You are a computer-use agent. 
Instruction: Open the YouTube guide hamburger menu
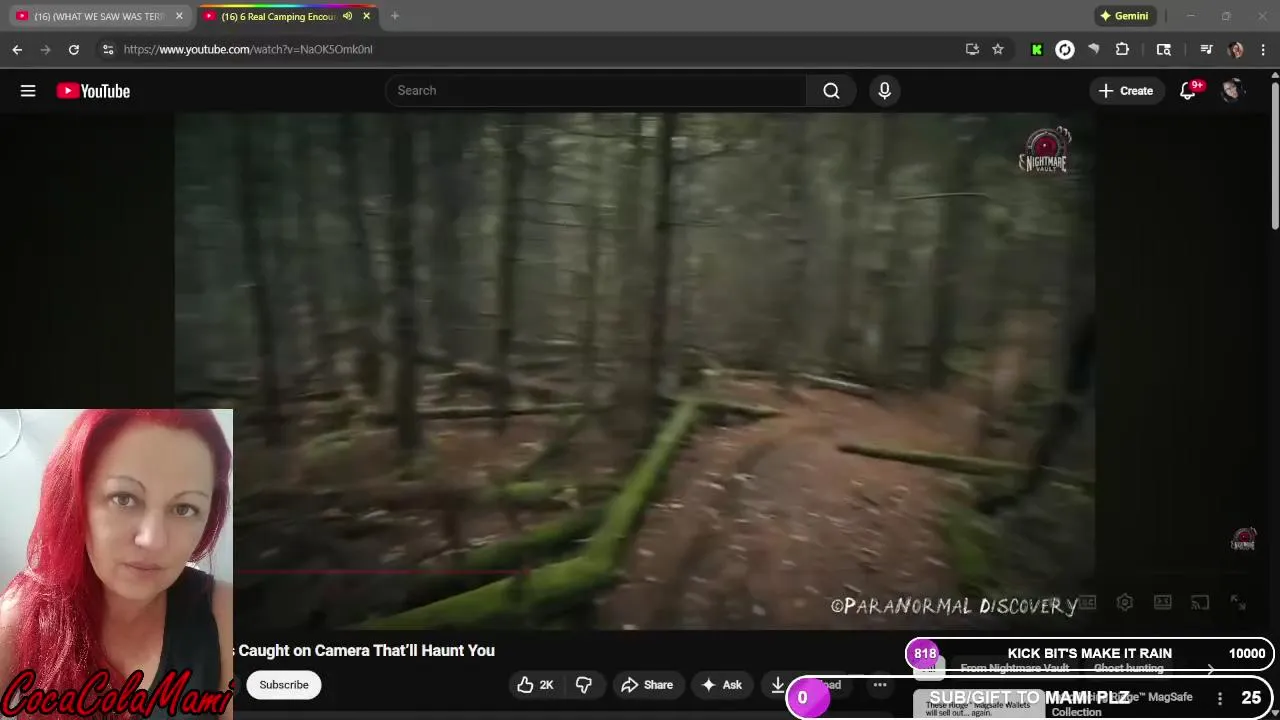click(28, 91)
